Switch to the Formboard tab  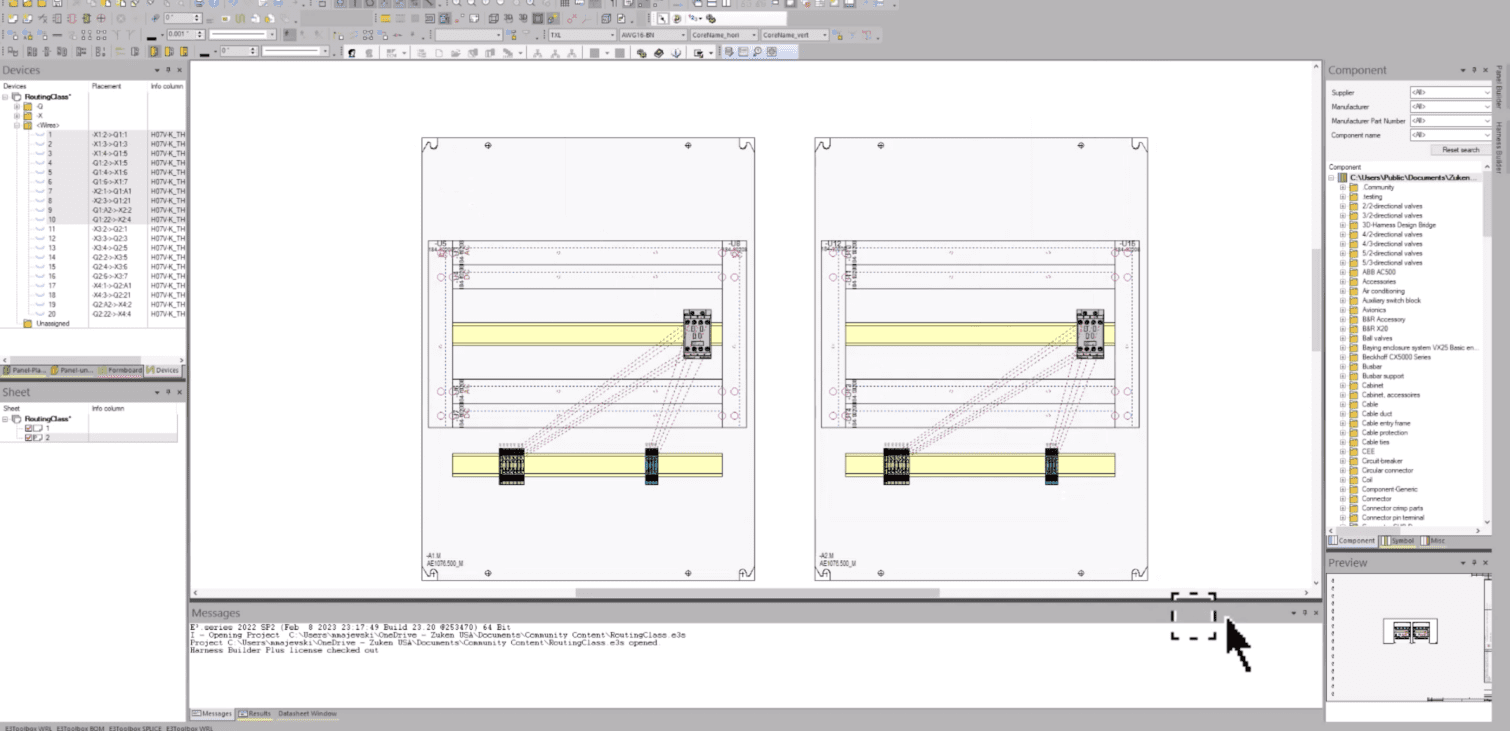point(120,370)
